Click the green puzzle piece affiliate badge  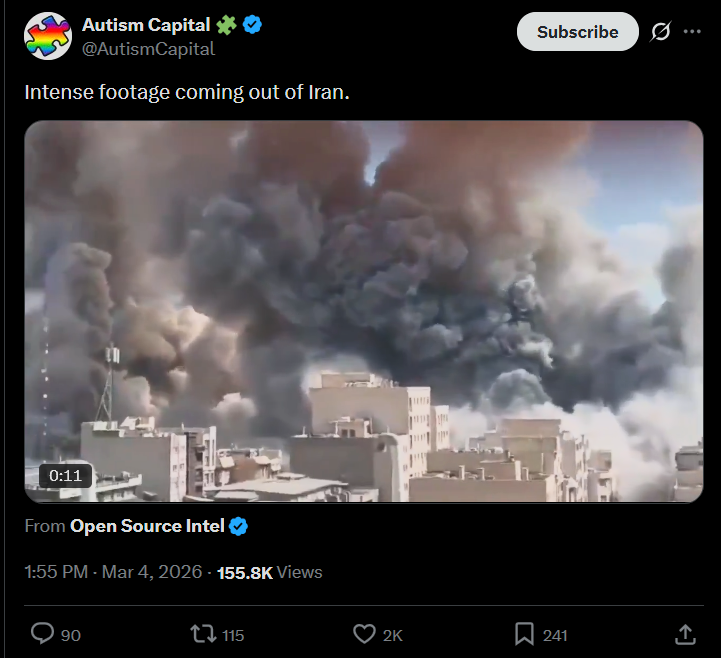coord(226,24)
